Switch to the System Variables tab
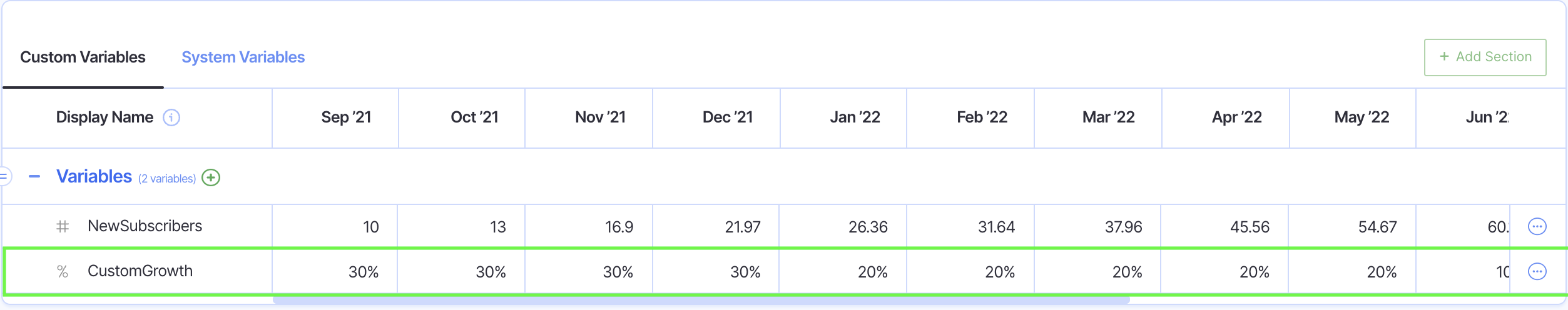The height and width of the screenshot is (310, 1568). click(x=243, y=57)
